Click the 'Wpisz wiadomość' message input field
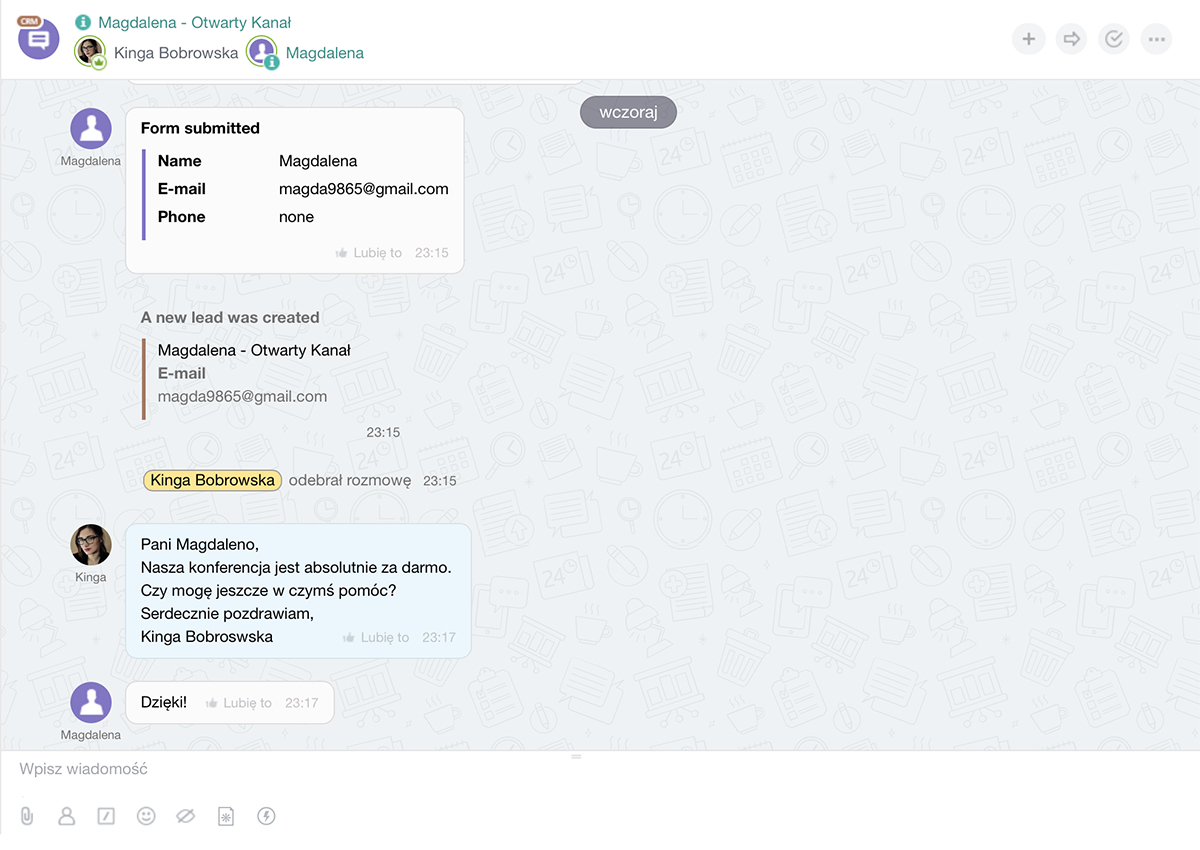The width and height of the screenshot is (1200, 850). pos(500,769)
